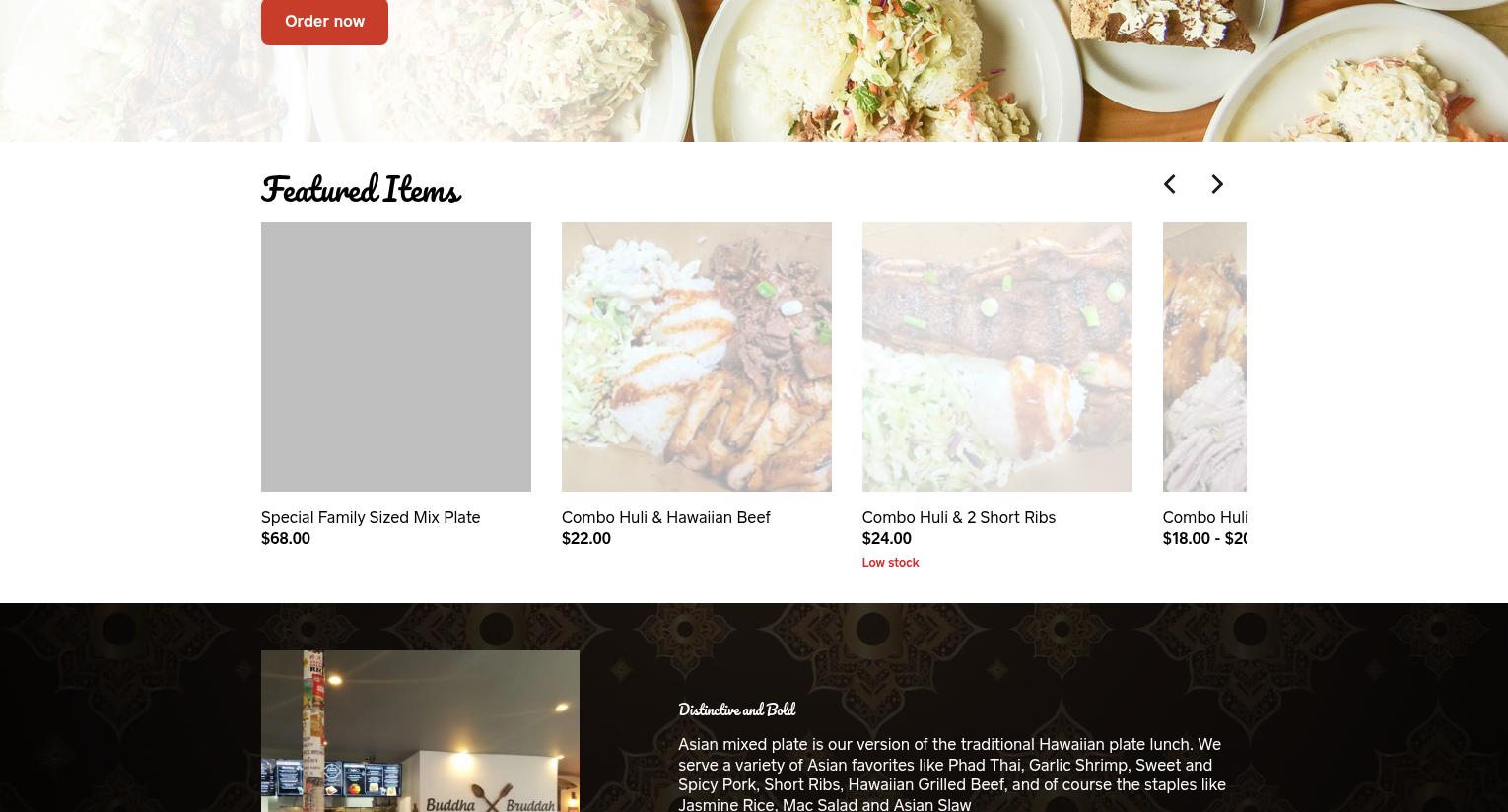Click the $22.00 price label
The width and height of the screenshot is (1508, 812).
coord(586,538)
